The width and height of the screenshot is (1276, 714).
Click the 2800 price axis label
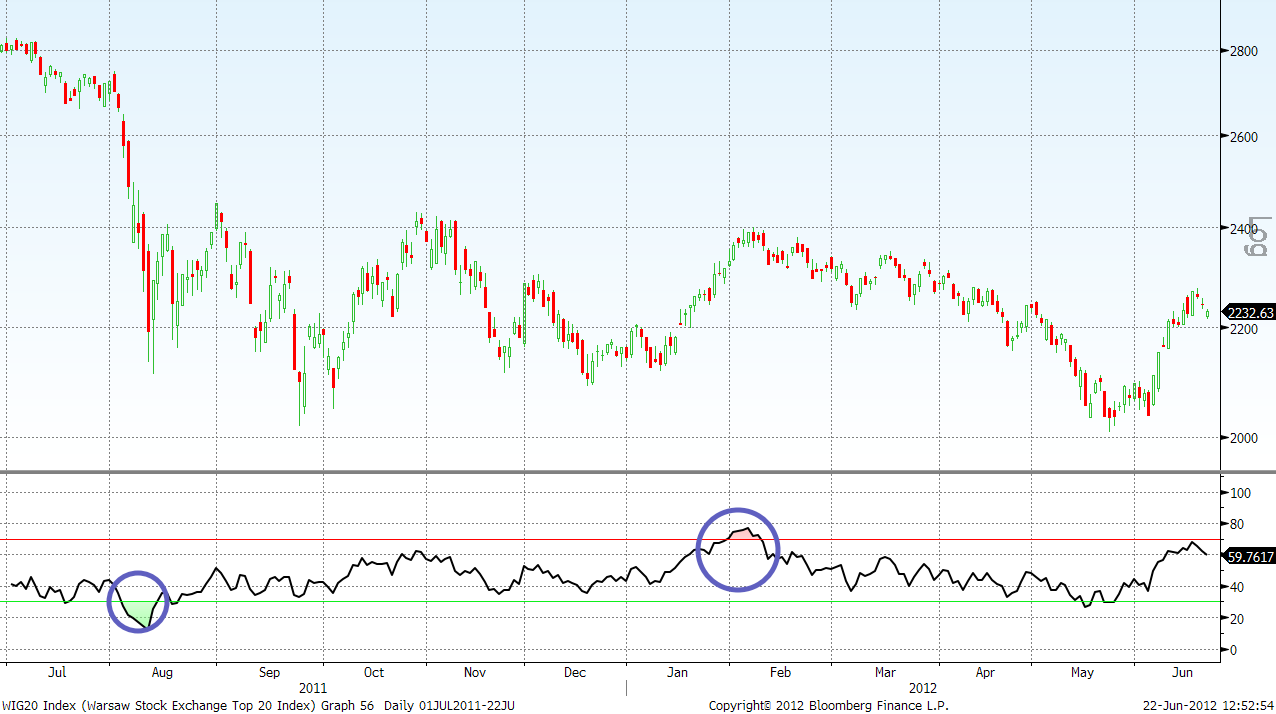click(1244, 50)
